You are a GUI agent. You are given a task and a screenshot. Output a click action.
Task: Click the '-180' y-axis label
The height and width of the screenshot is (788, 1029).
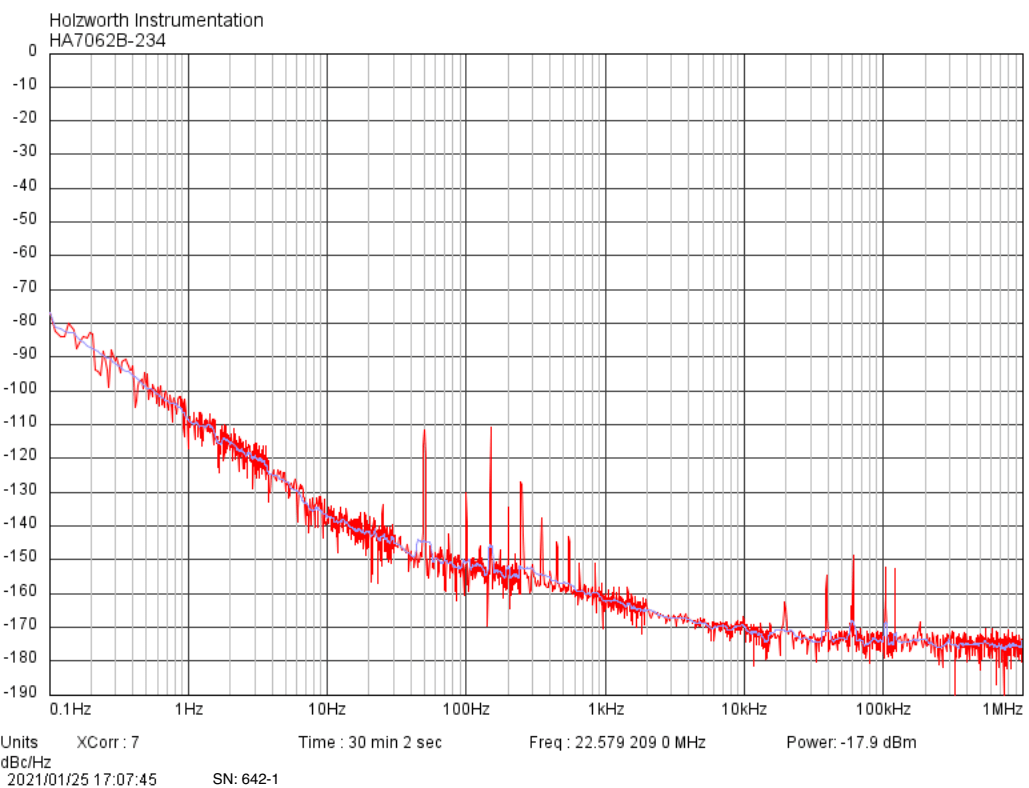point(21,657)
